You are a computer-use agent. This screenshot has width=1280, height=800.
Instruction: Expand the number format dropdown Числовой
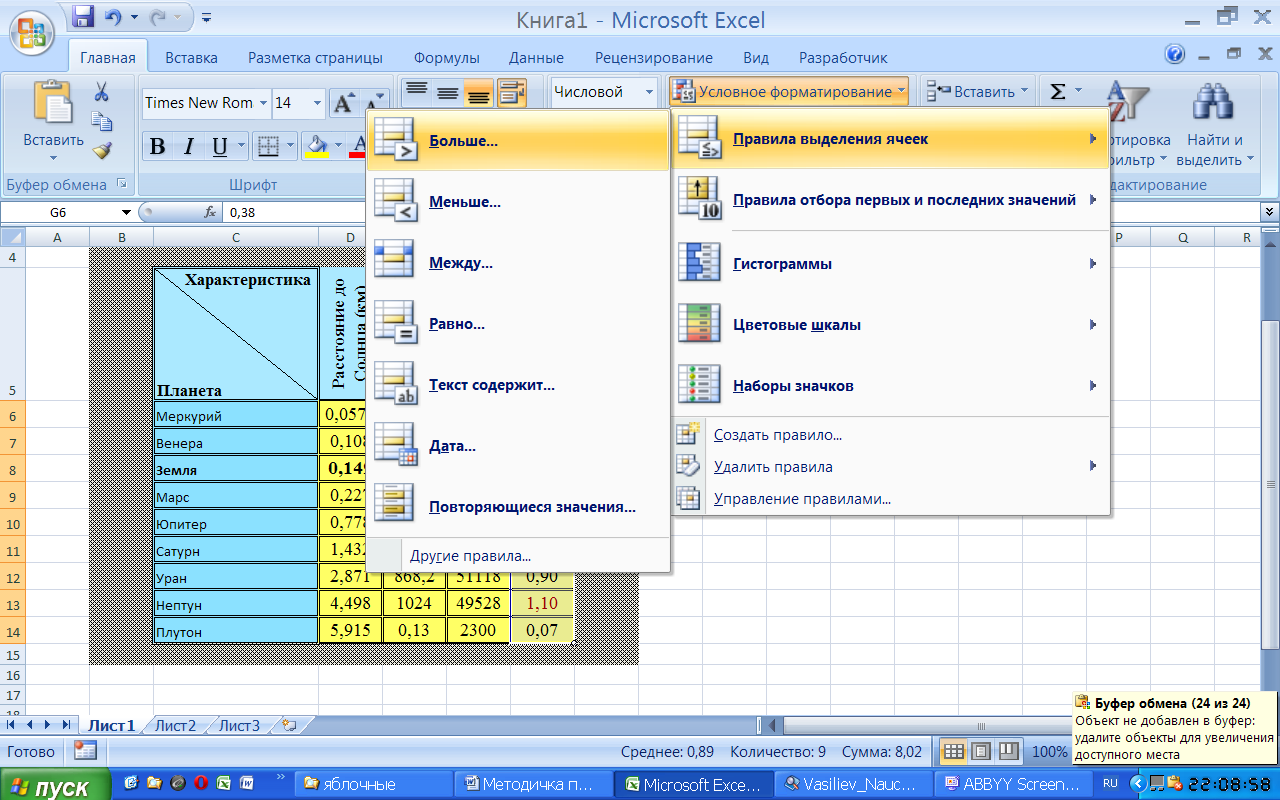649,92
